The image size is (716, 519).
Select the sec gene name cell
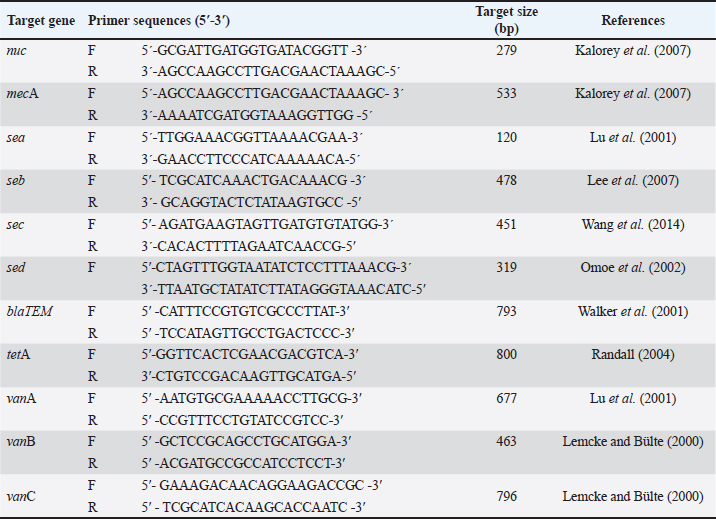(17, 224)
